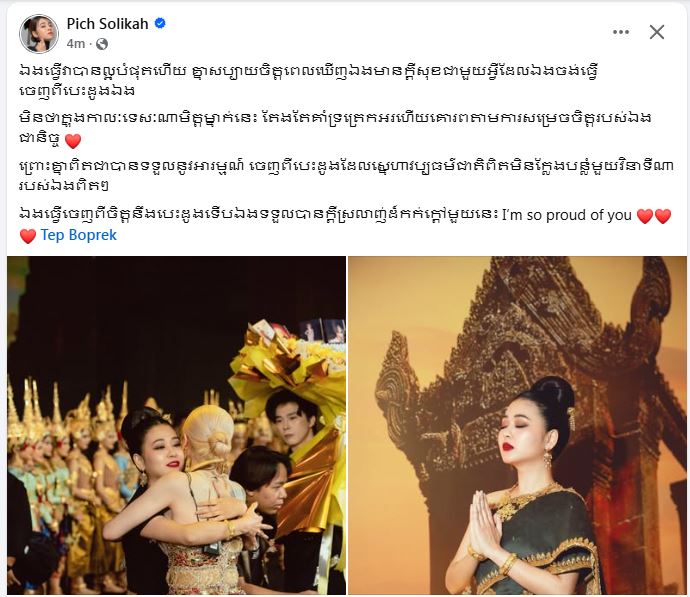
Task: Click the Khmer paragraph ending with one heart
Action: pos(335,129)
